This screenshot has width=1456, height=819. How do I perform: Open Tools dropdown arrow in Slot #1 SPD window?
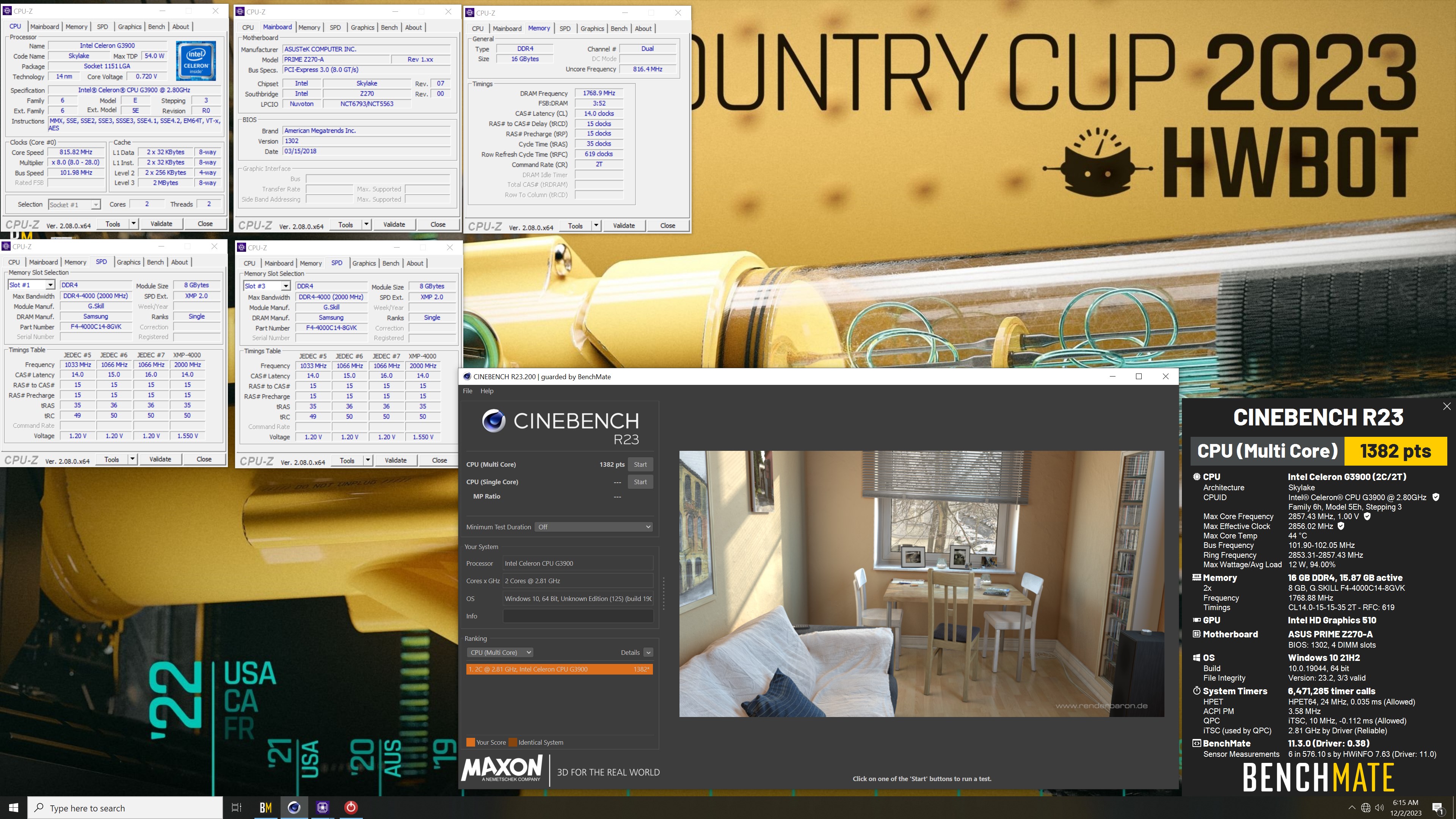click(x=132, y=460)
